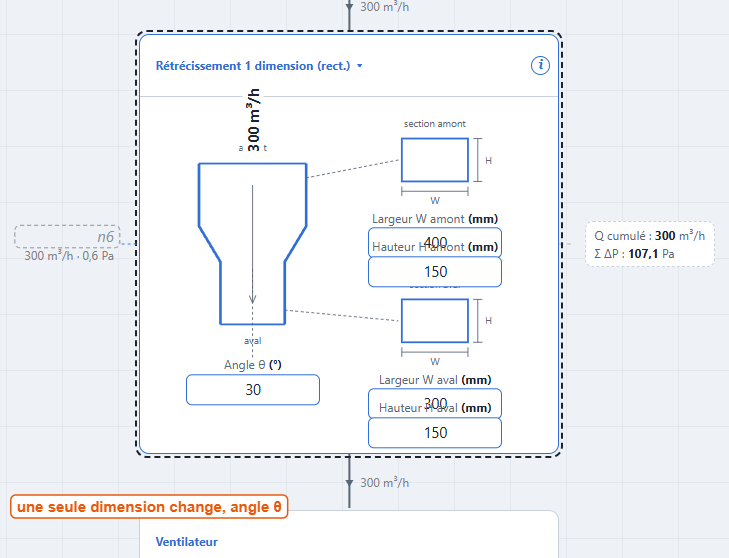Open the Ventilateur card below
This screenshot has height=558, width=729.
[349, 535]
